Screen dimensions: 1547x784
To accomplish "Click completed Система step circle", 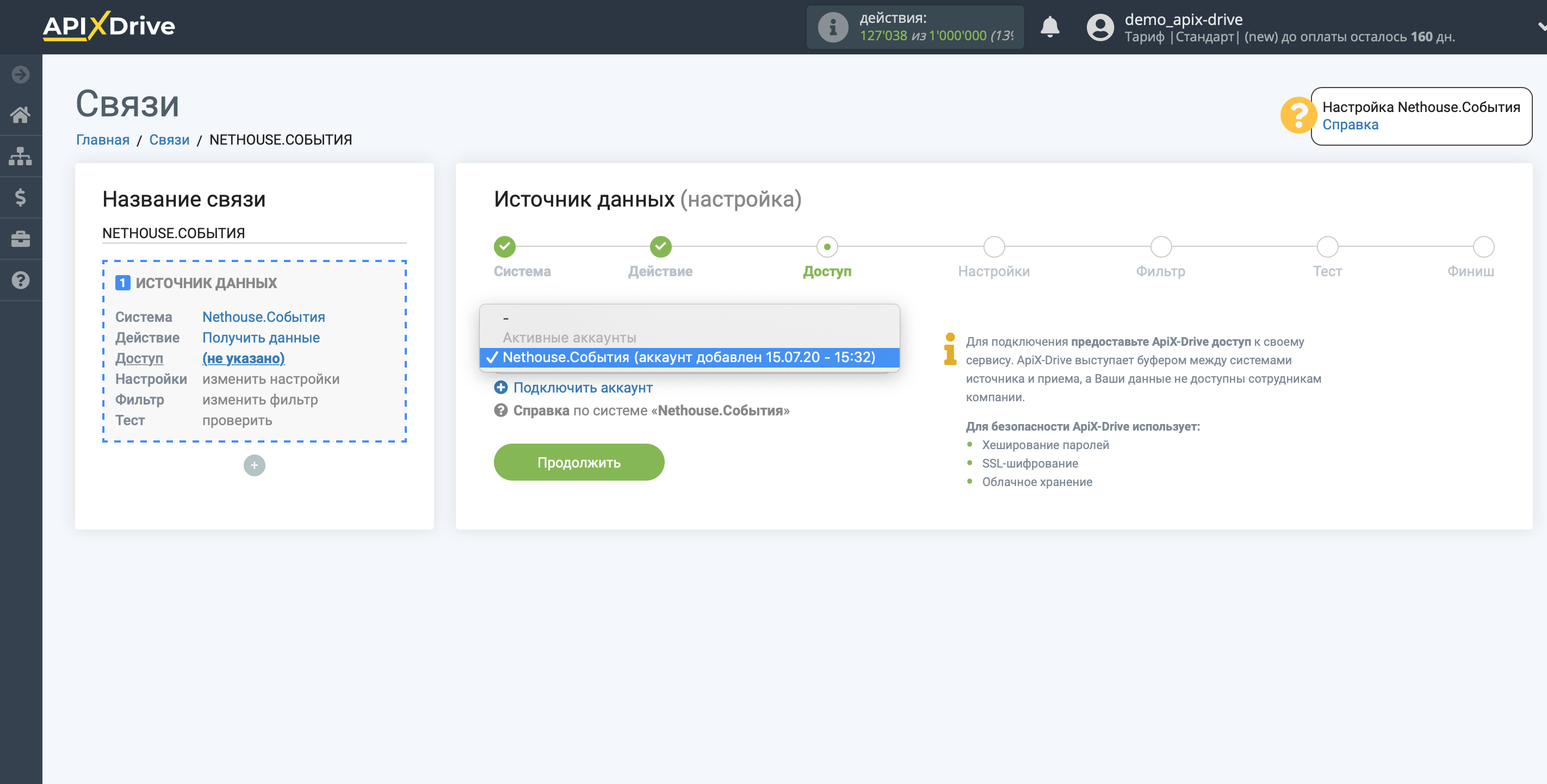I will (504, 247).
